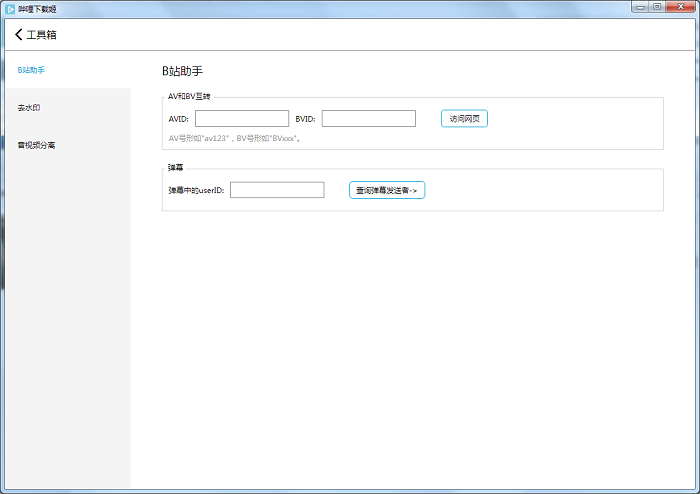Image resolution: width=700 pixels, height=494 pixels.
Task: Focus the AVID input field
Action: (242, 119)
